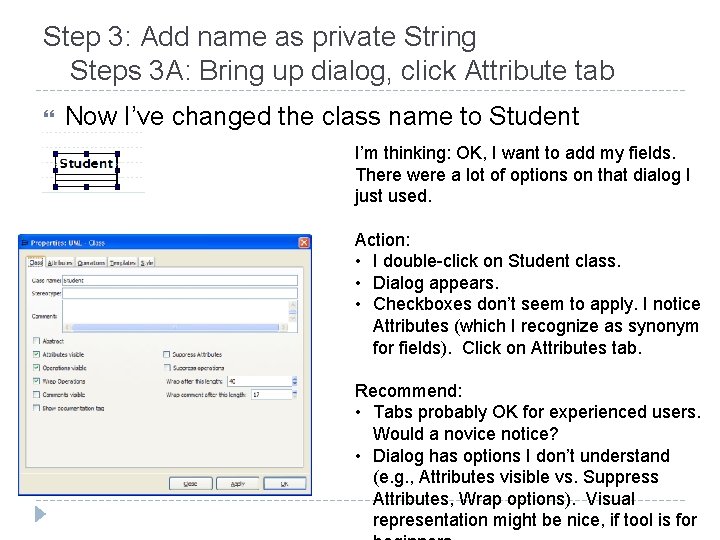Enable the Abstract checkbox
The image size is (720, 540).
(36, 341)
